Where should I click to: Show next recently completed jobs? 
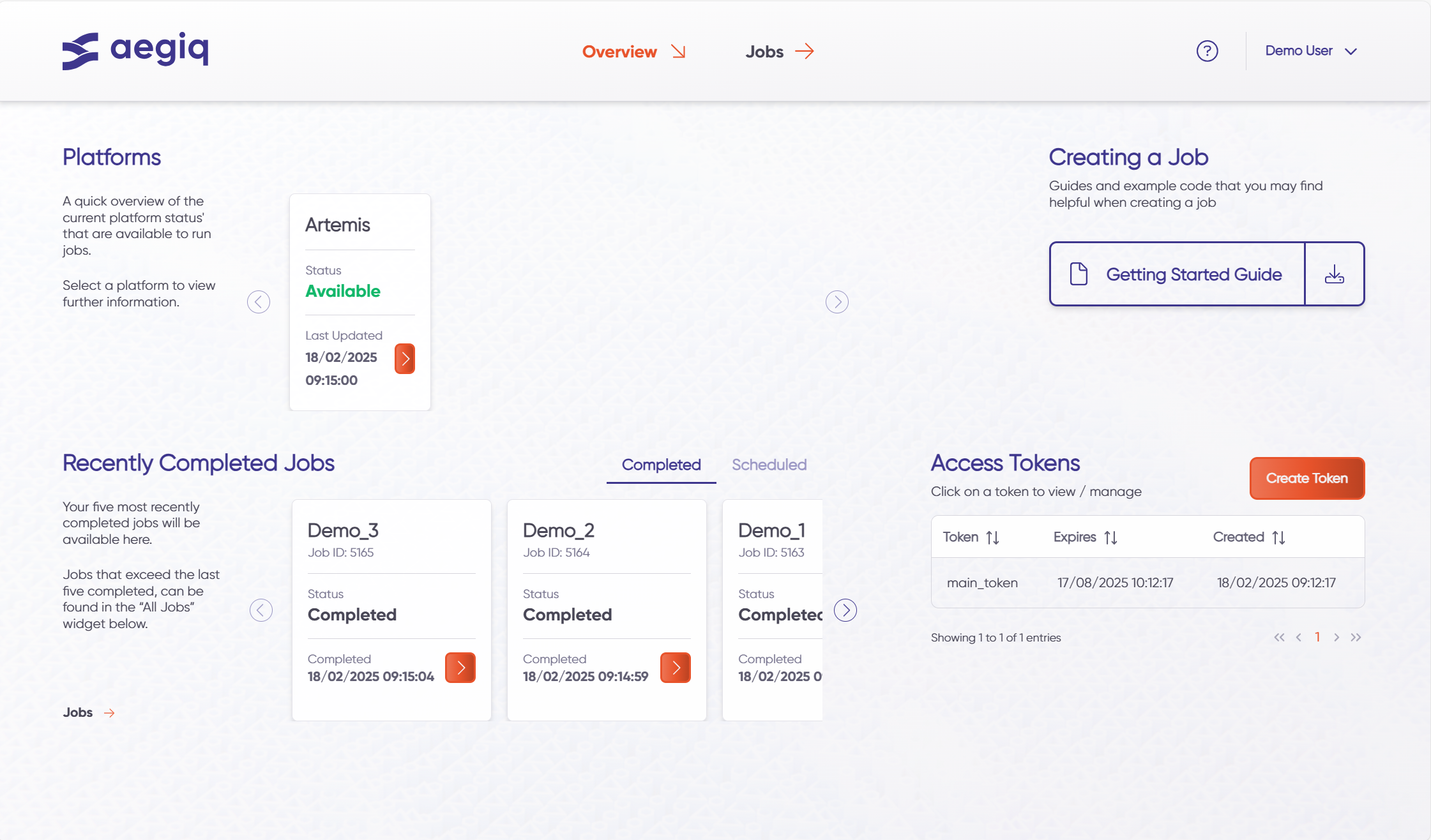(x=845, y=610)
